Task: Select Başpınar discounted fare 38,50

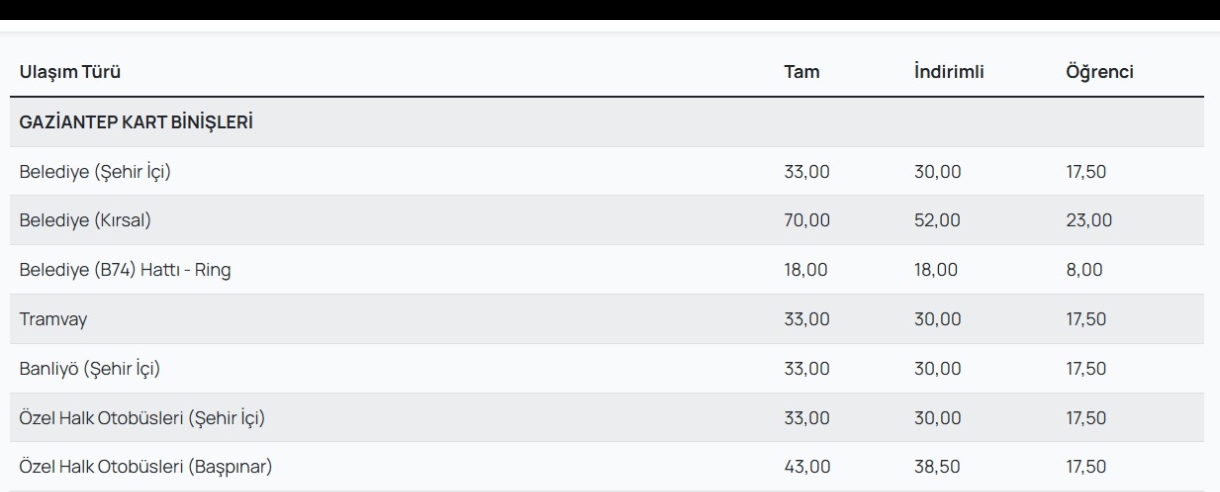Action: click(x=938, y=466)
